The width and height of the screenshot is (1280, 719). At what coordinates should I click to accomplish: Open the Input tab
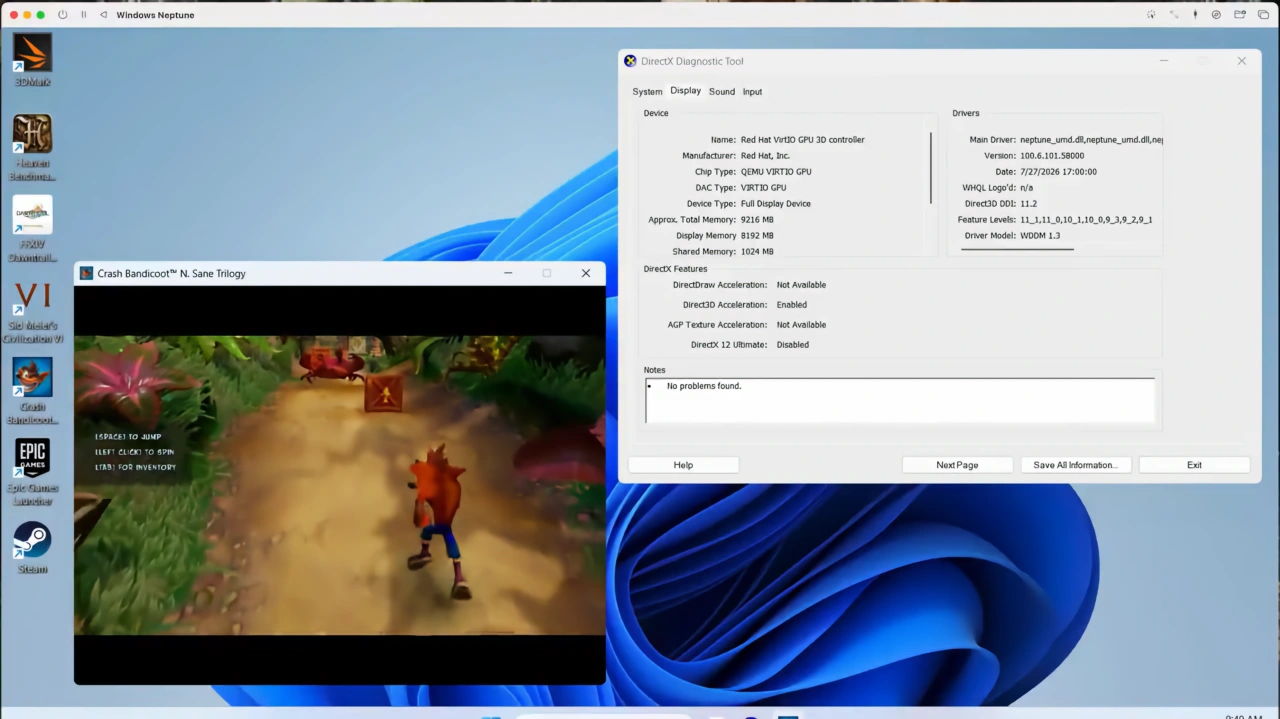point(752,92)
